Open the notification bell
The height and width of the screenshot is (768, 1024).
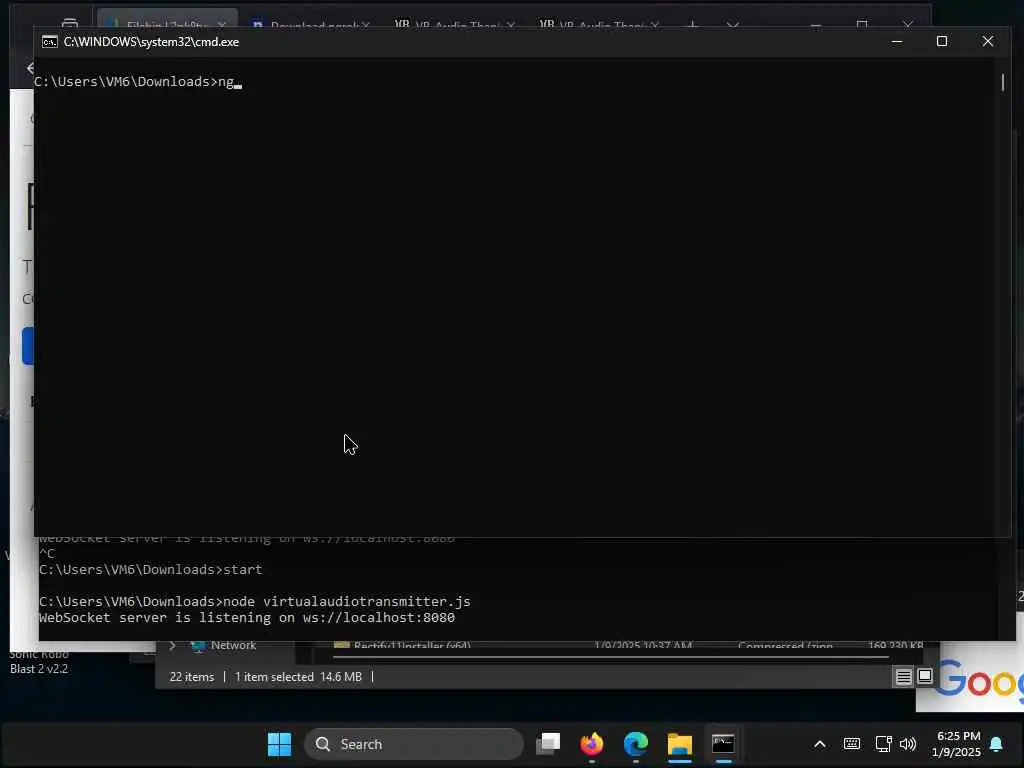[x=997, y=744]
